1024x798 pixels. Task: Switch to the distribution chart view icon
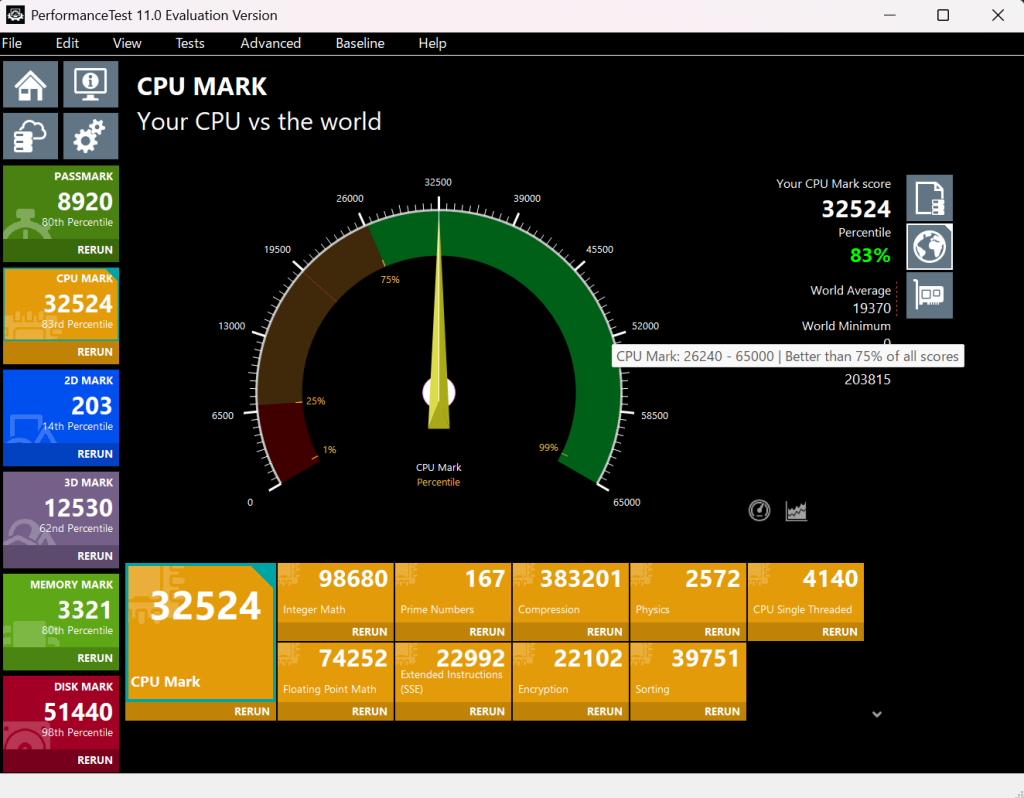click(796, 511)
